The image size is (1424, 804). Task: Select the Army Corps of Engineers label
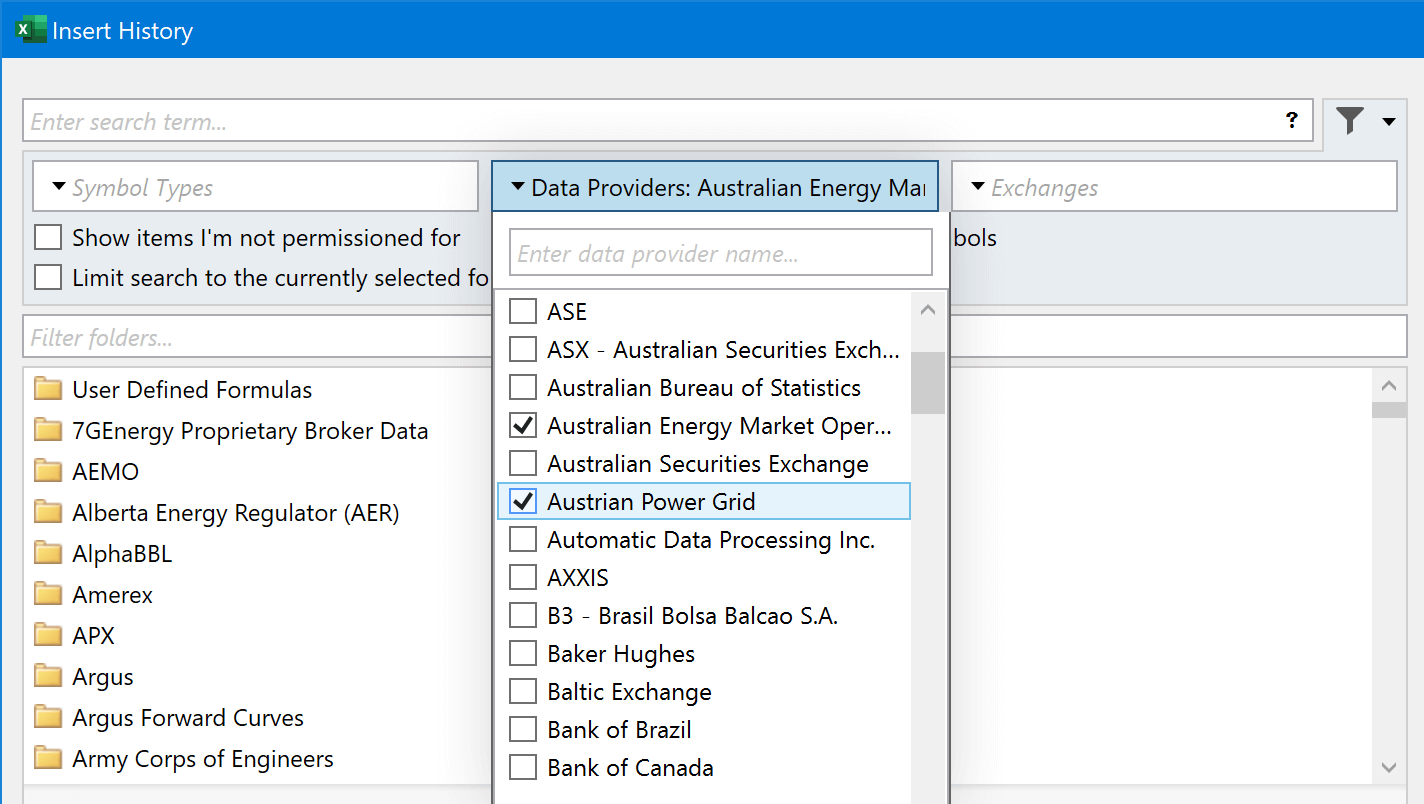(203, 759)
